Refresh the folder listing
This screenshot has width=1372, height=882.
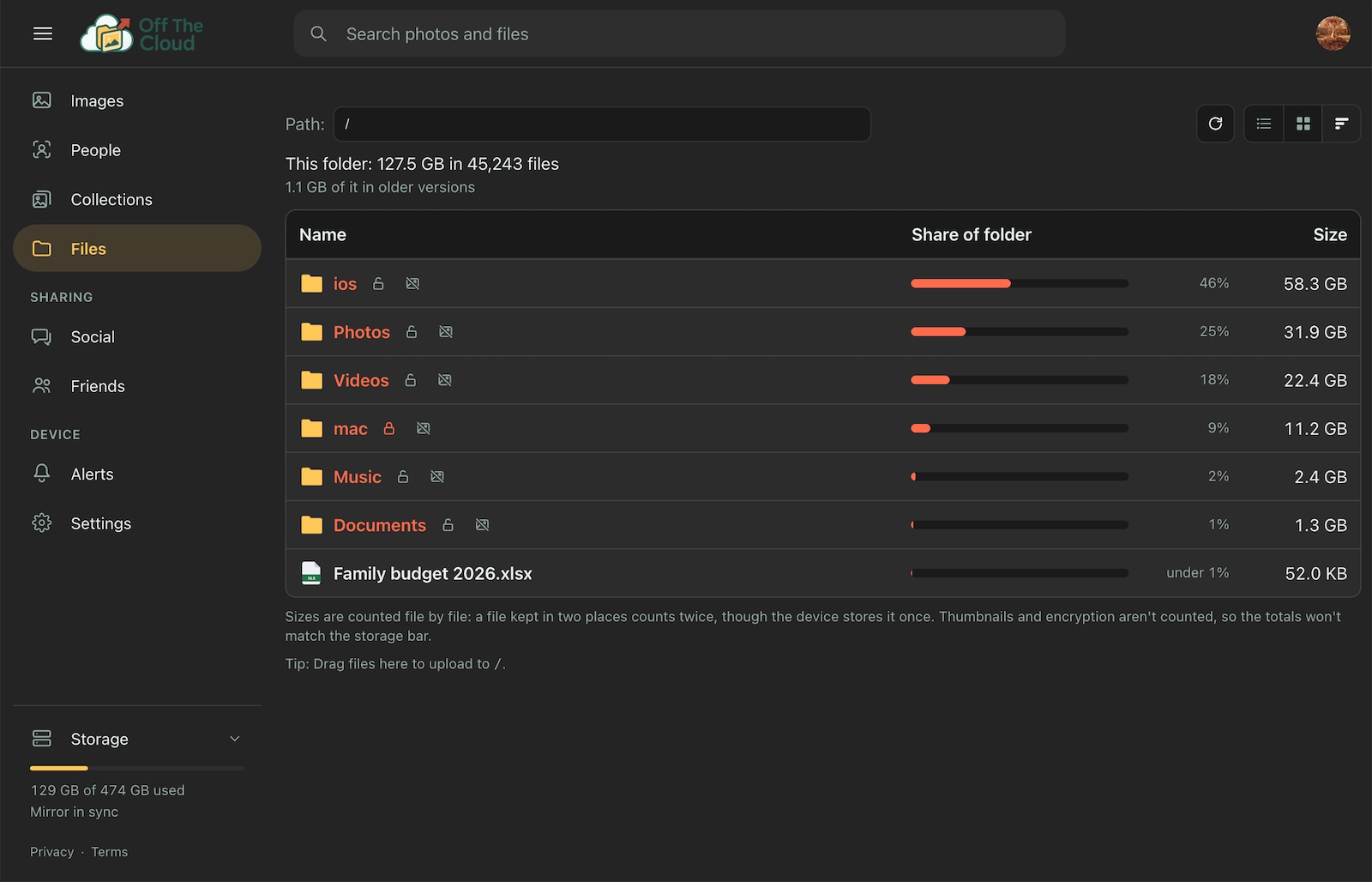pyautogui.click(x=1215, y=124)
